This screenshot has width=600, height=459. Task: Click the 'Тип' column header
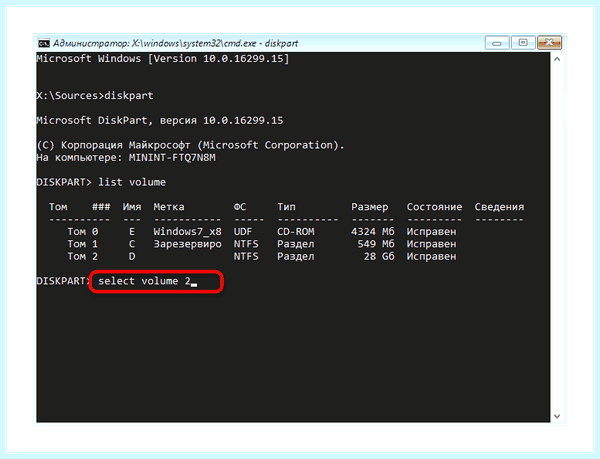point(286,207)
